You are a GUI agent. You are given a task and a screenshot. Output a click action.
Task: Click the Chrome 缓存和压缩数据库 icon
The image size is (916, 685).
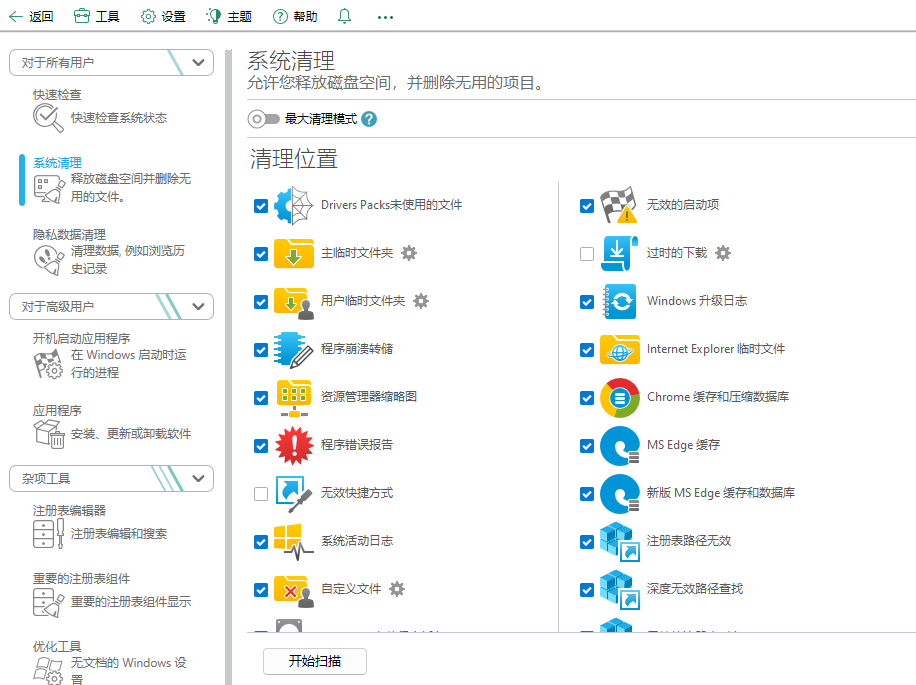click(x=619, y=398)
